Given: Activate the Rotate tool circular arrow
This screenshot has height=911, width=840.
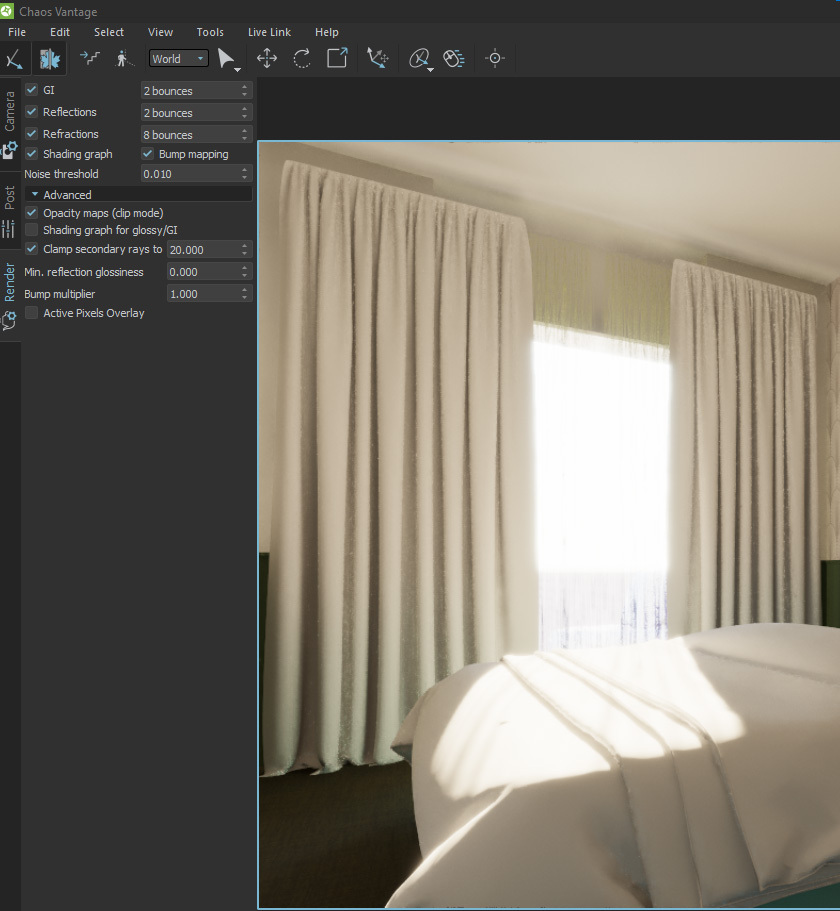Looking at the screenshot, I should pyautogui.click(x=302, y=58).
